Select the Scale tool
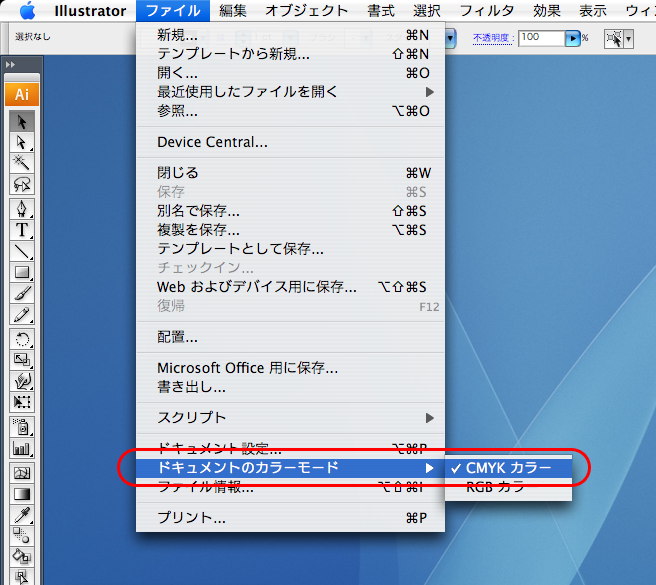656x585 pixels. tap(22, 360)
